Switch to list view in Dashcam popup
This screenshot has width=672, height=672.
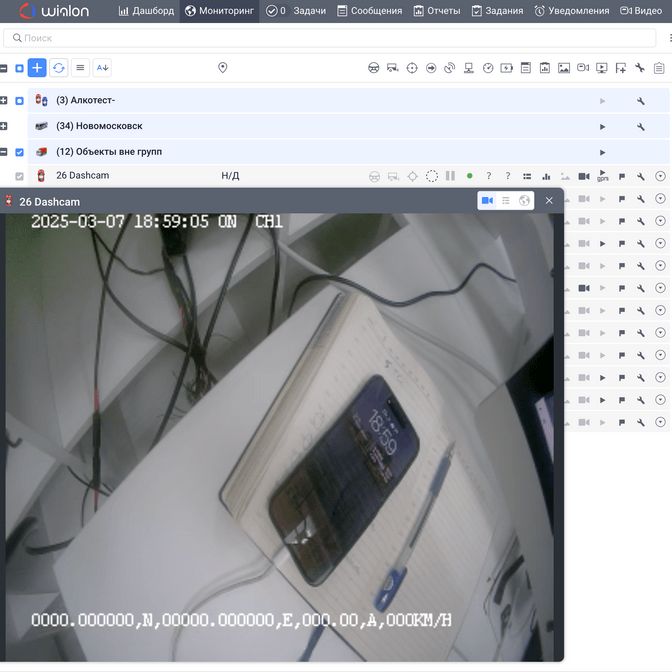[x=506, y=201]
